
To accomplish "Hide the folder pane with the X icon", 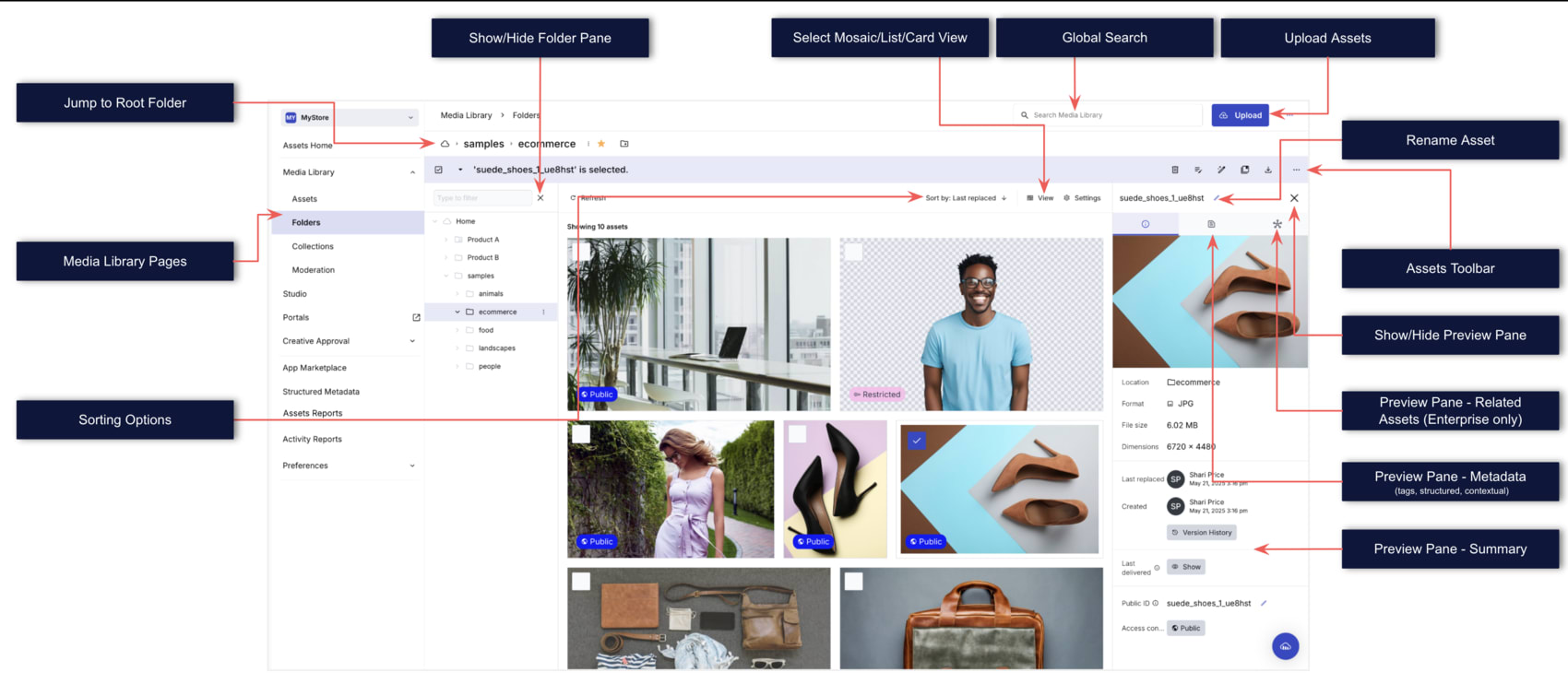I will click(540, 198).
